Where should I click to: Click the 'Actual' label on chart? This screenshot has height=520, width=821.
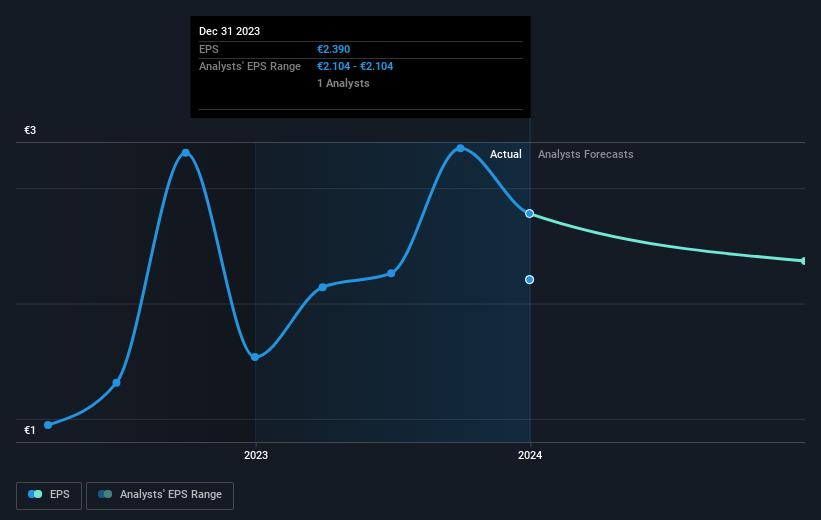pyautogui.click(x=505, y=154)
